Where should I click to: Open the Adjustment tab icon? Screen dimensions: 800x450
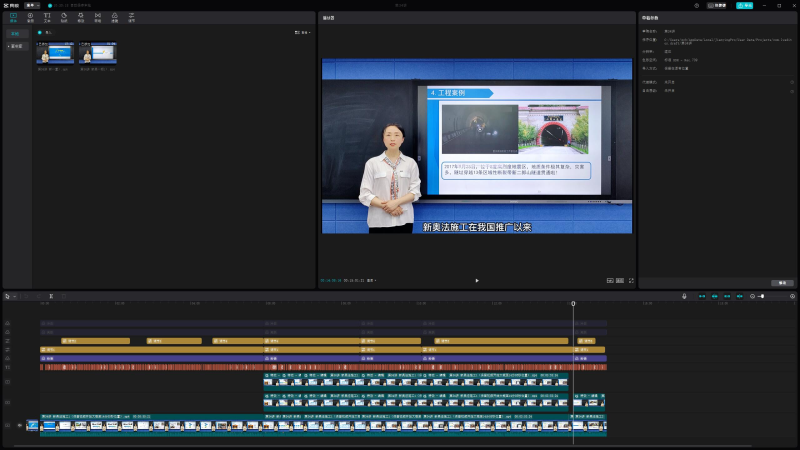pyautogui.click(x=131, y=17)
